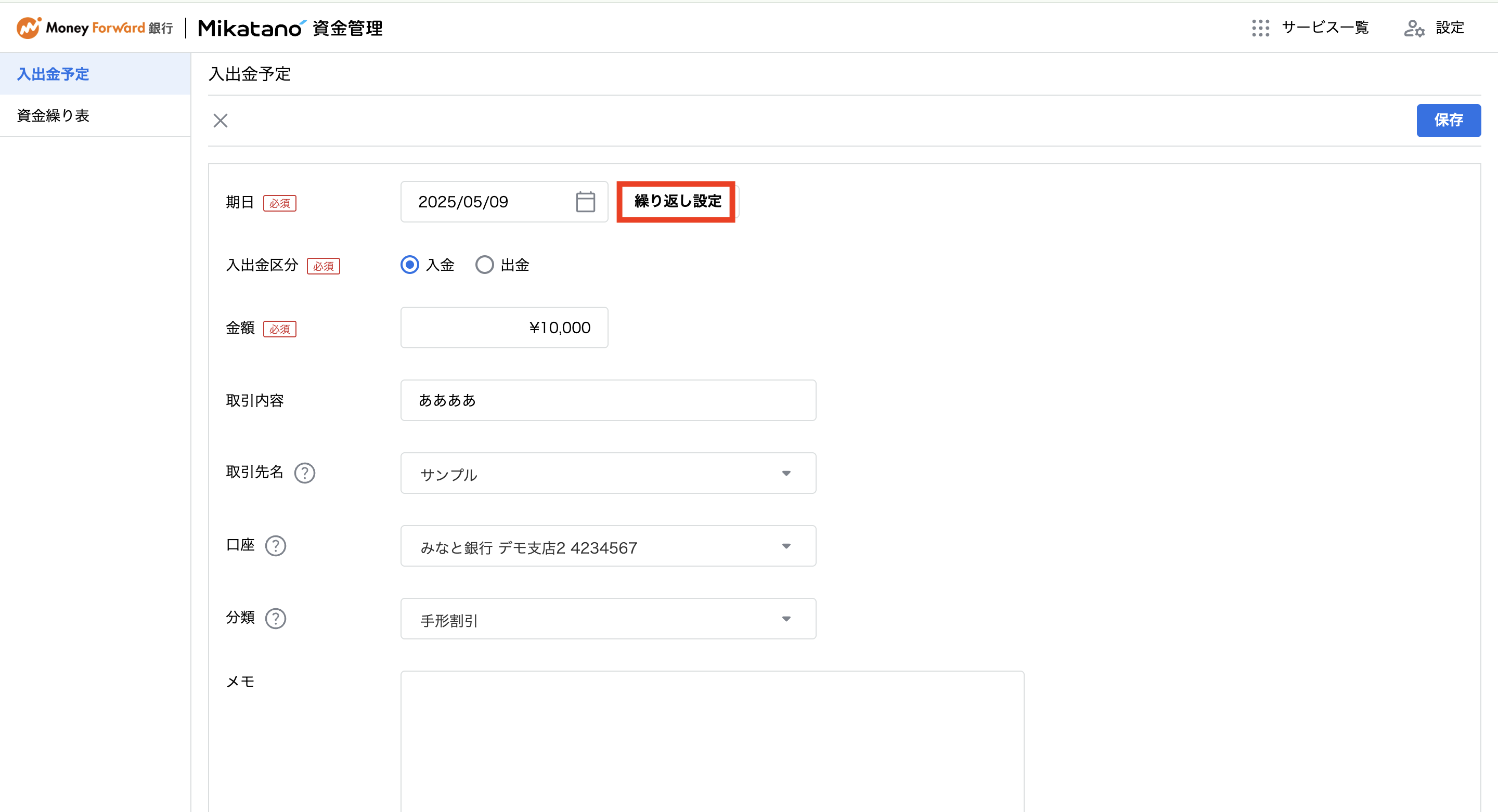Expand the 取引先名 サンプル dropdown
The image size is (1498, 812).
coord(608,473)
